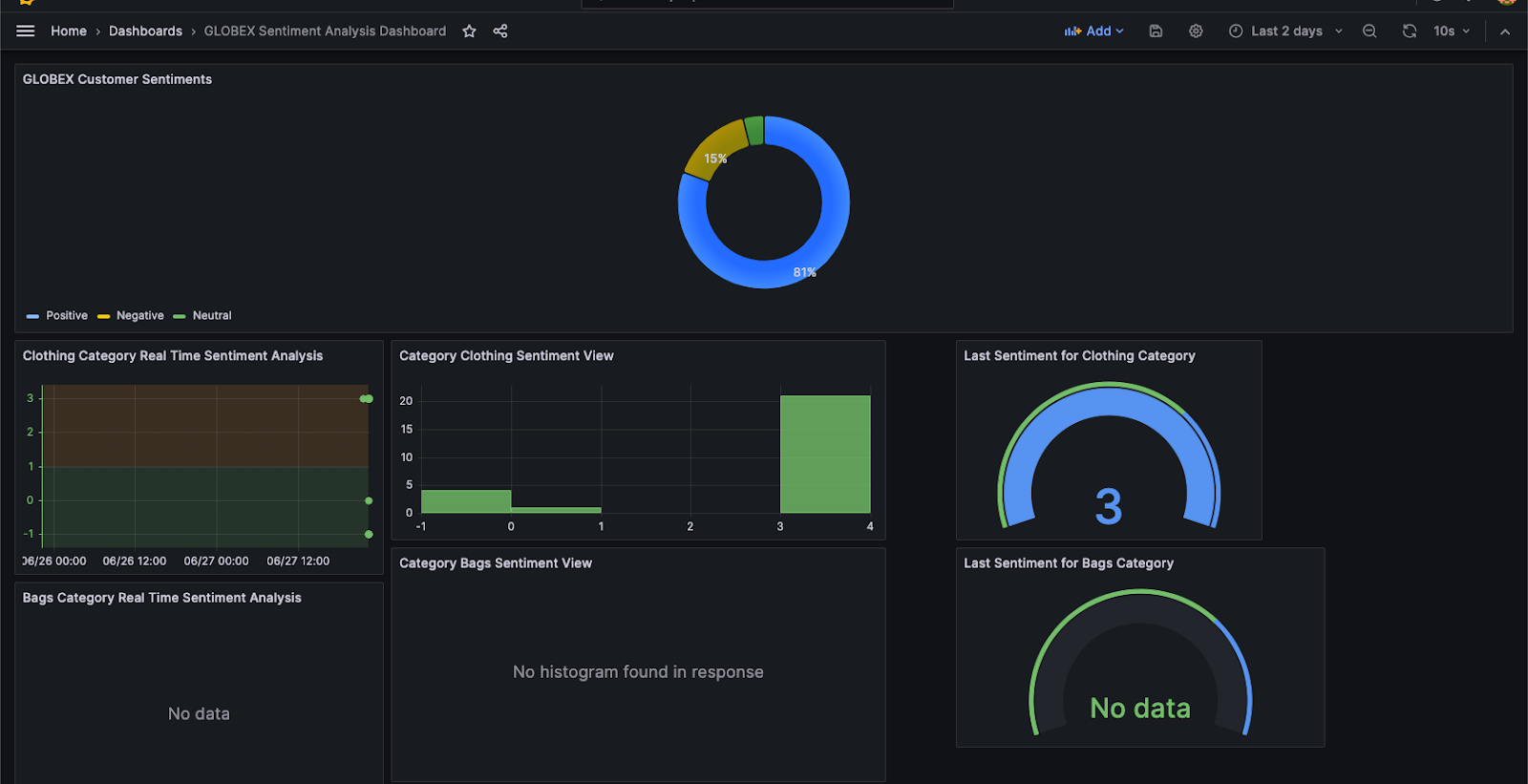This screenshot has height=784, width=1528.
Task: Toggle the Positive legend series
Action: [66, 316]
